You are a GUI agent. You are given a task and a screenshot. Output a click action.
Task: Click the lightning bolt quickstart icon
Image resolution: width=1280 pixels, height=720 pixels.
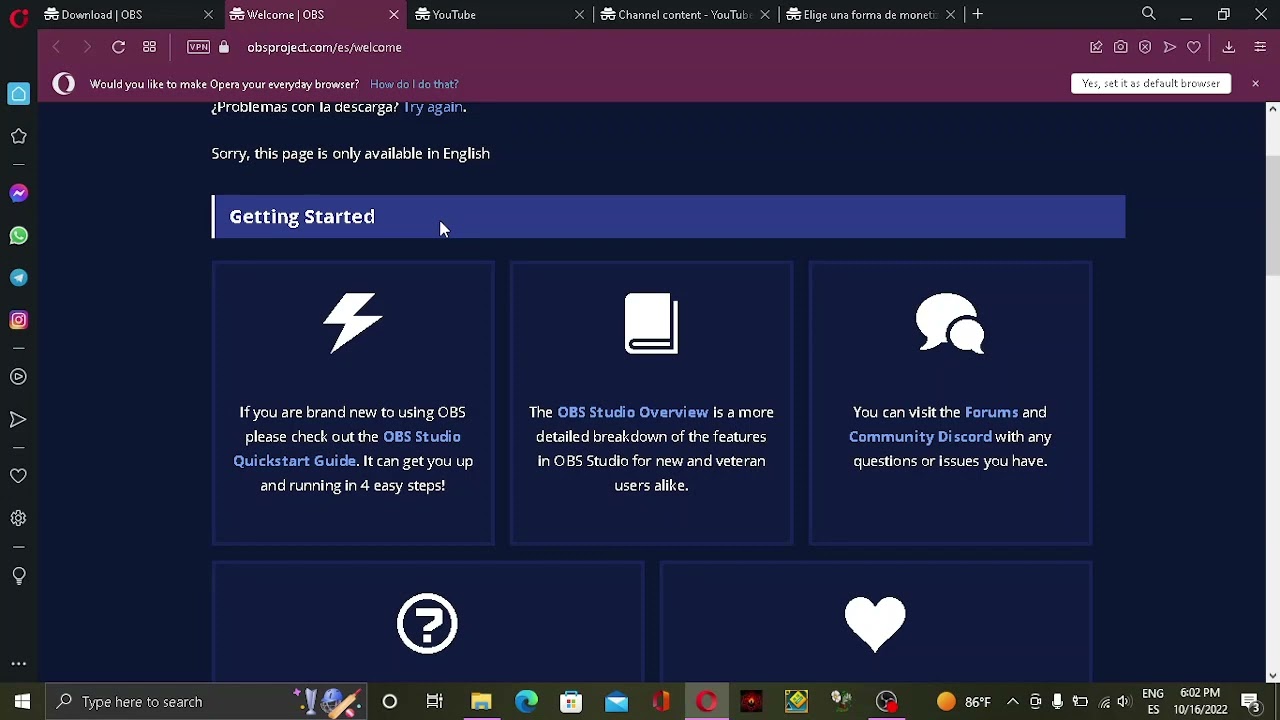(353, 323)
